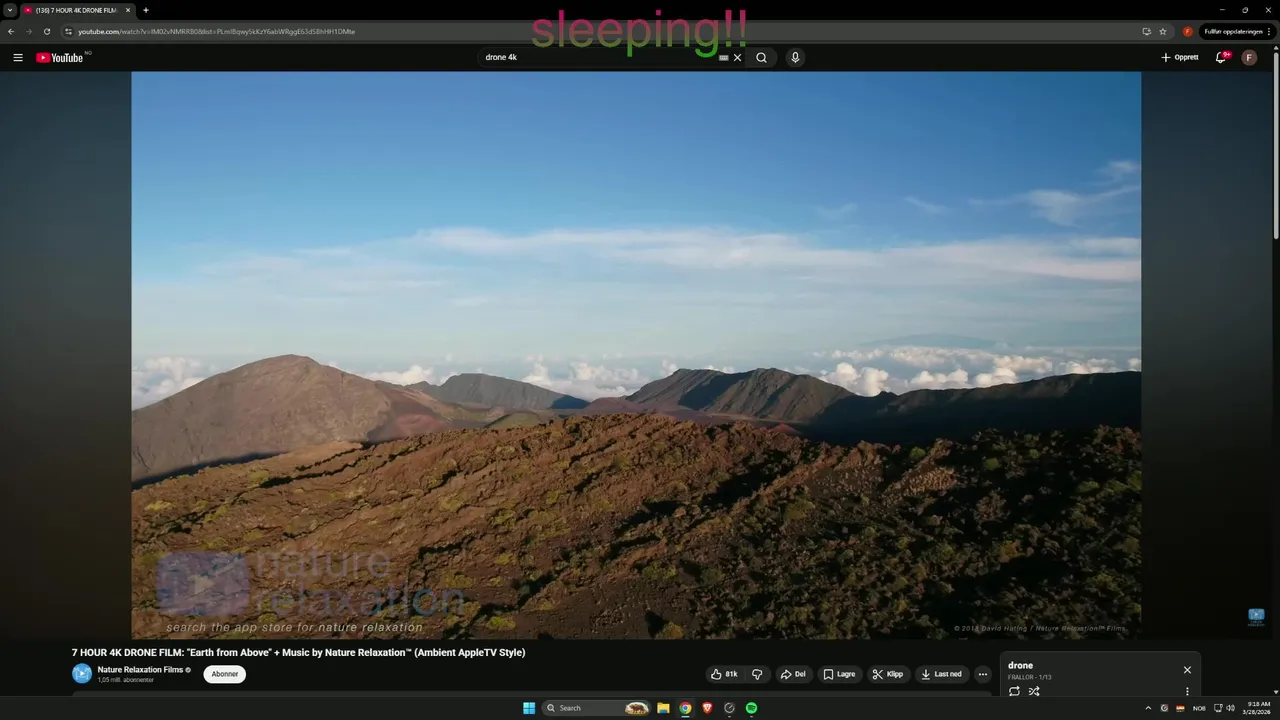Open the on-screen keyboard in search box

[x=724, y=58]
